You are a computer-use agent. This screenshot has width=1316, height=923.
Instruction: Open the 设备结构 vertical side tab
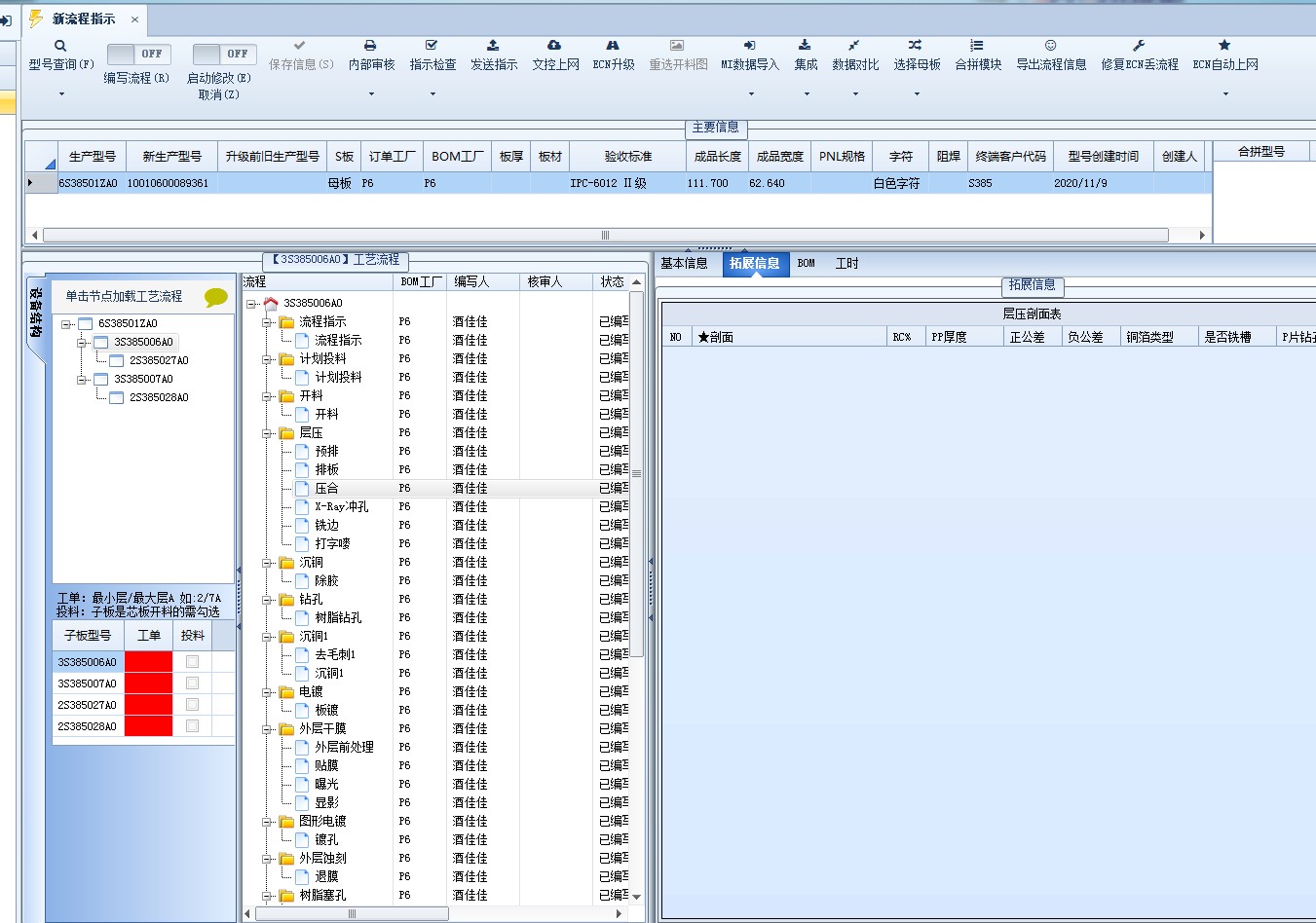(36, 312)
